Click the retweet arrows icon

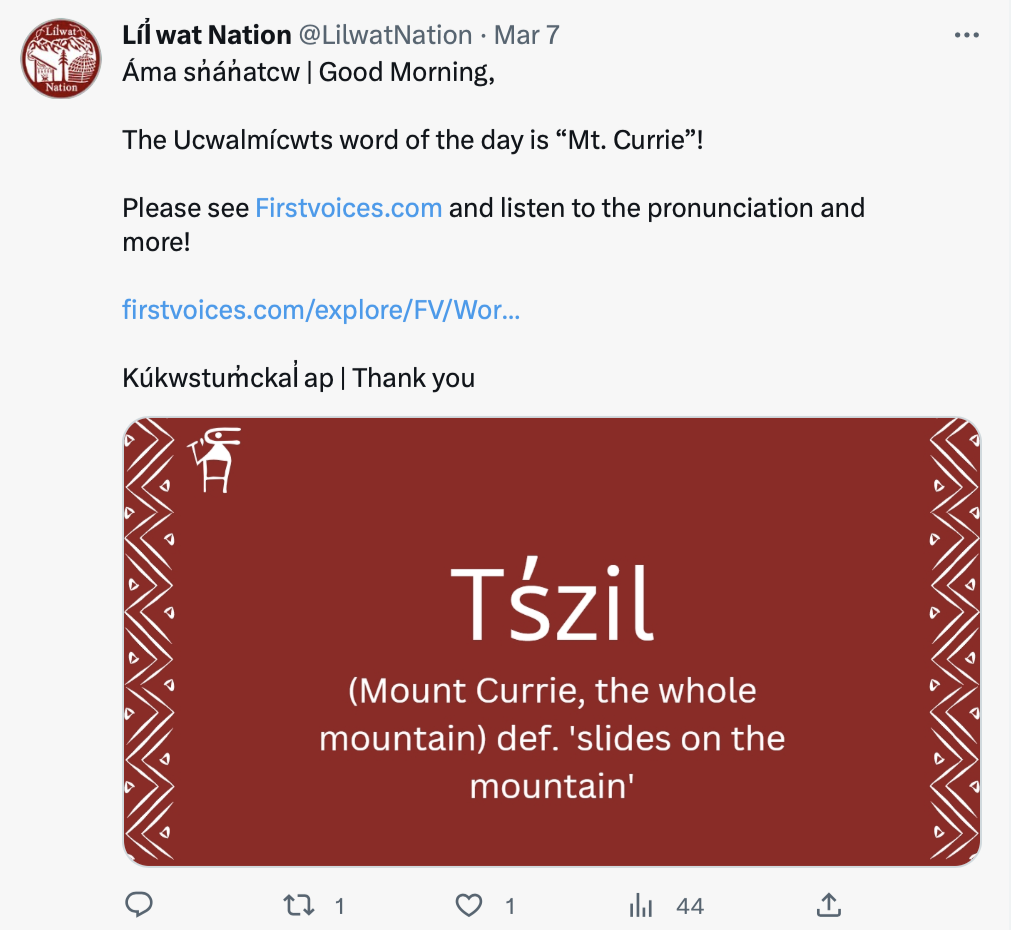(x=297, y=906)
